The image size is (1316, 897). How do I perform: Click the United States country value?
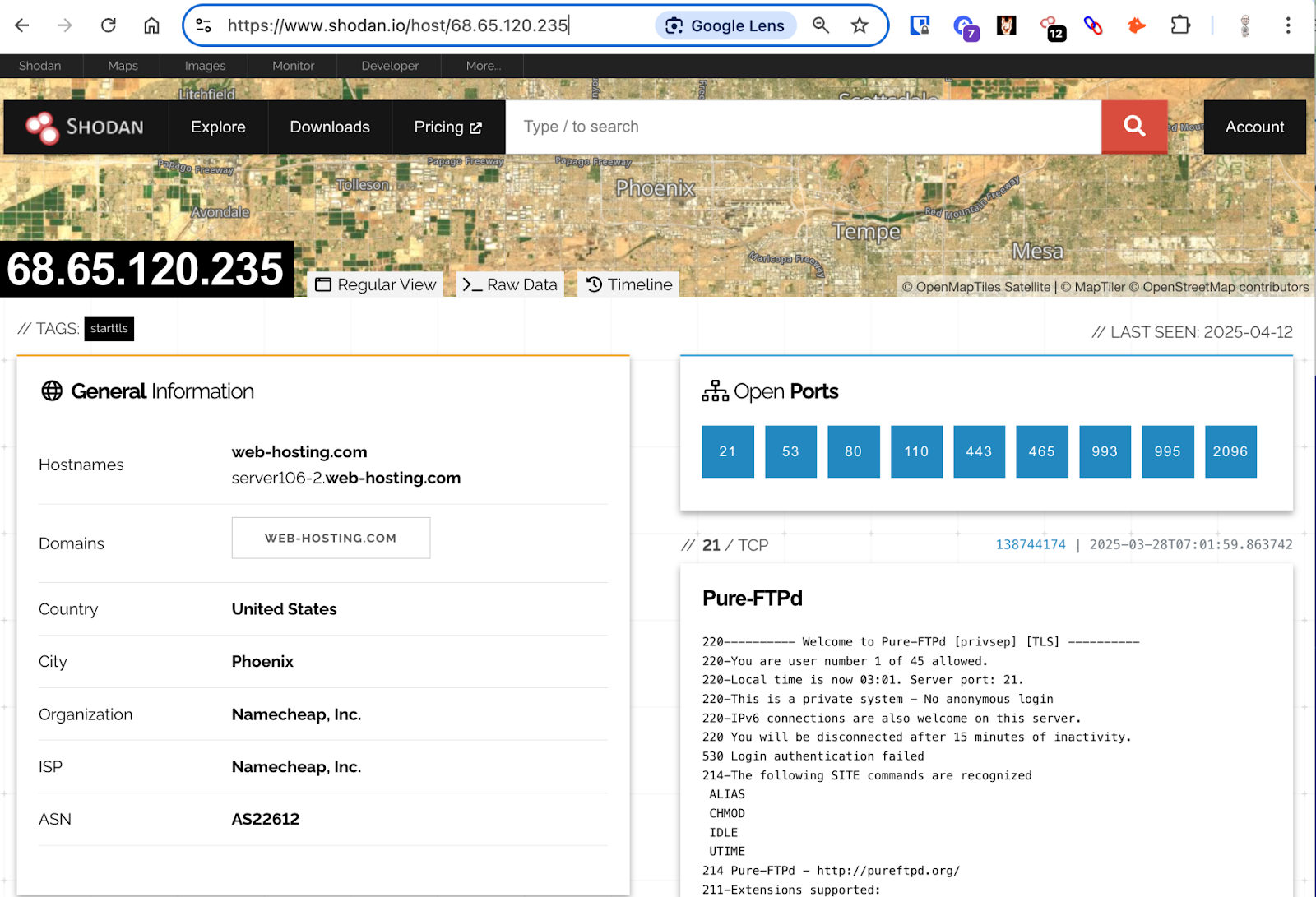coord(285,608)
